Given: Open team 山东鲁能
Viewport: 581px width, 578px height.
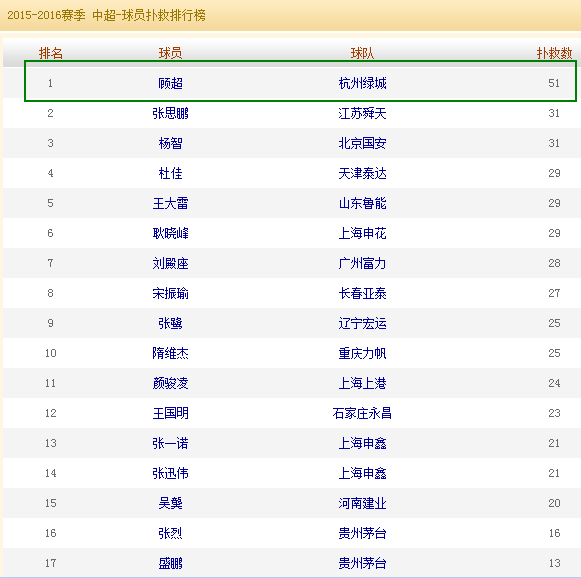Looking at the screenshot, I should tap(362, 203).
